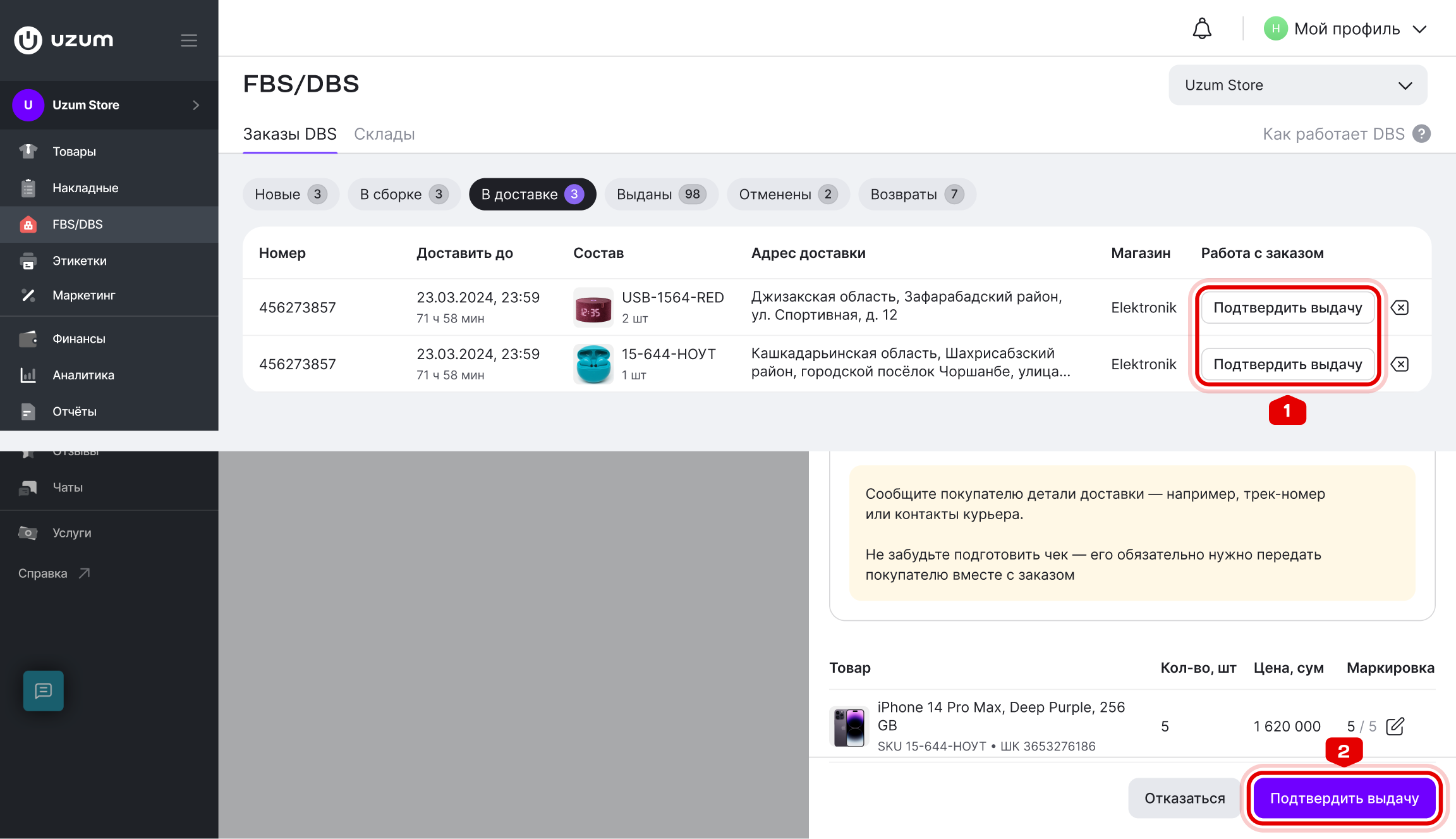Open notifications bell icon

(1202, 28)
